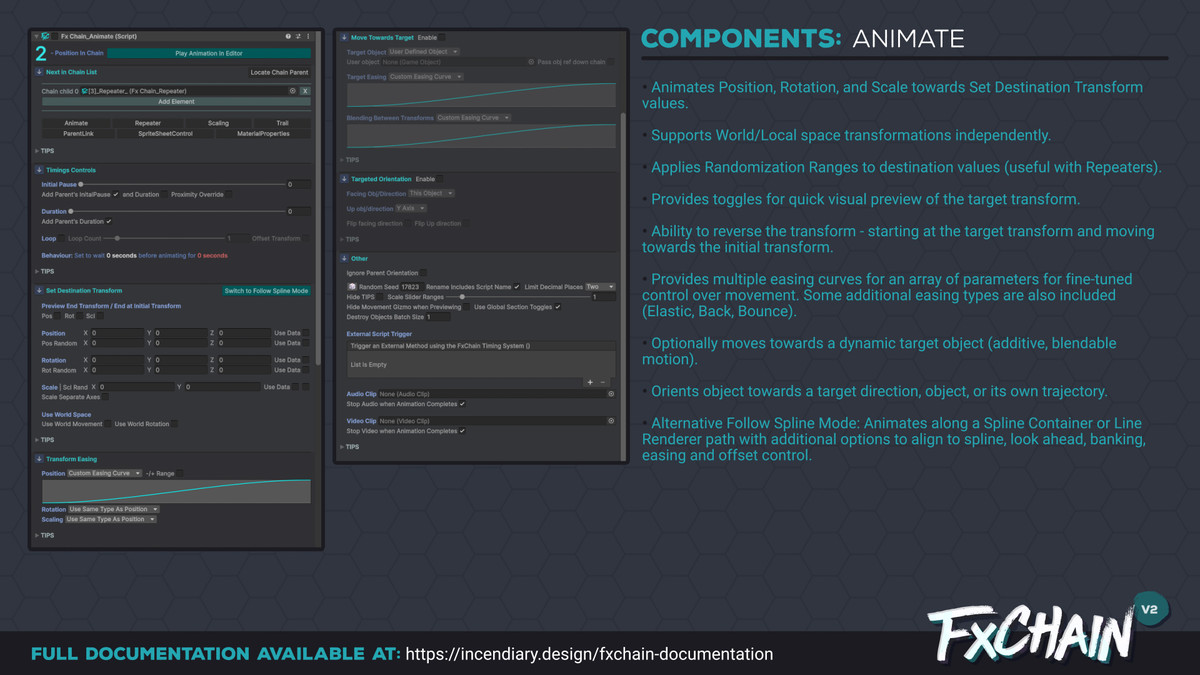Expand TIPS under Next in Chain List

click(x=44, y=151)
